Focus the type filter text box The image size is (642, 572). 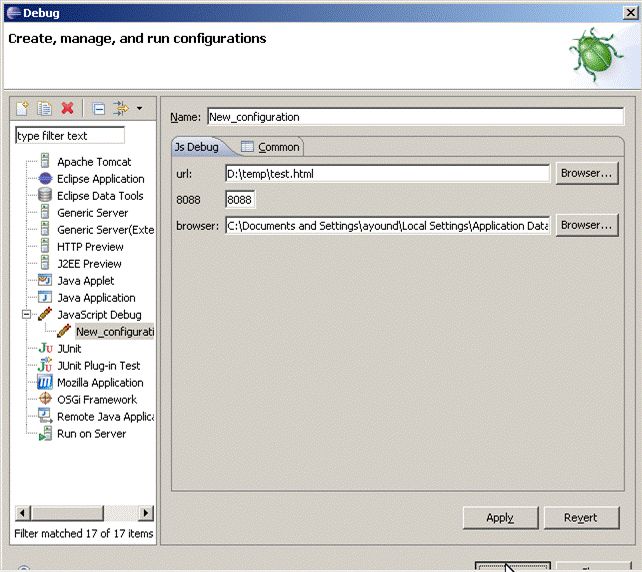coord(70,136)
